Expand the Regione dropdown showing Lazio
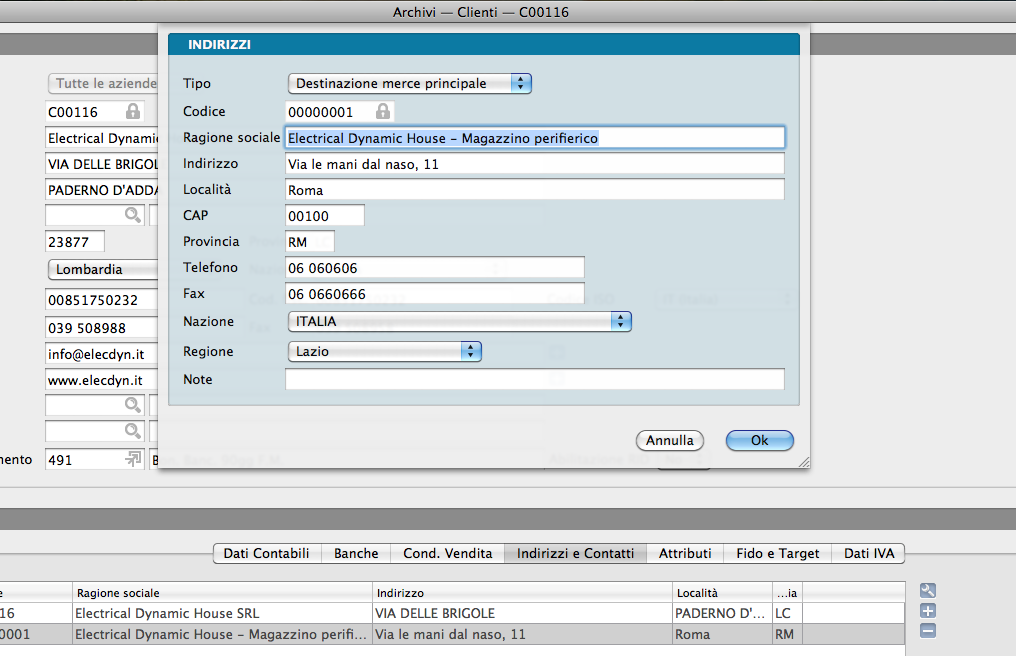 coord(384,352)
